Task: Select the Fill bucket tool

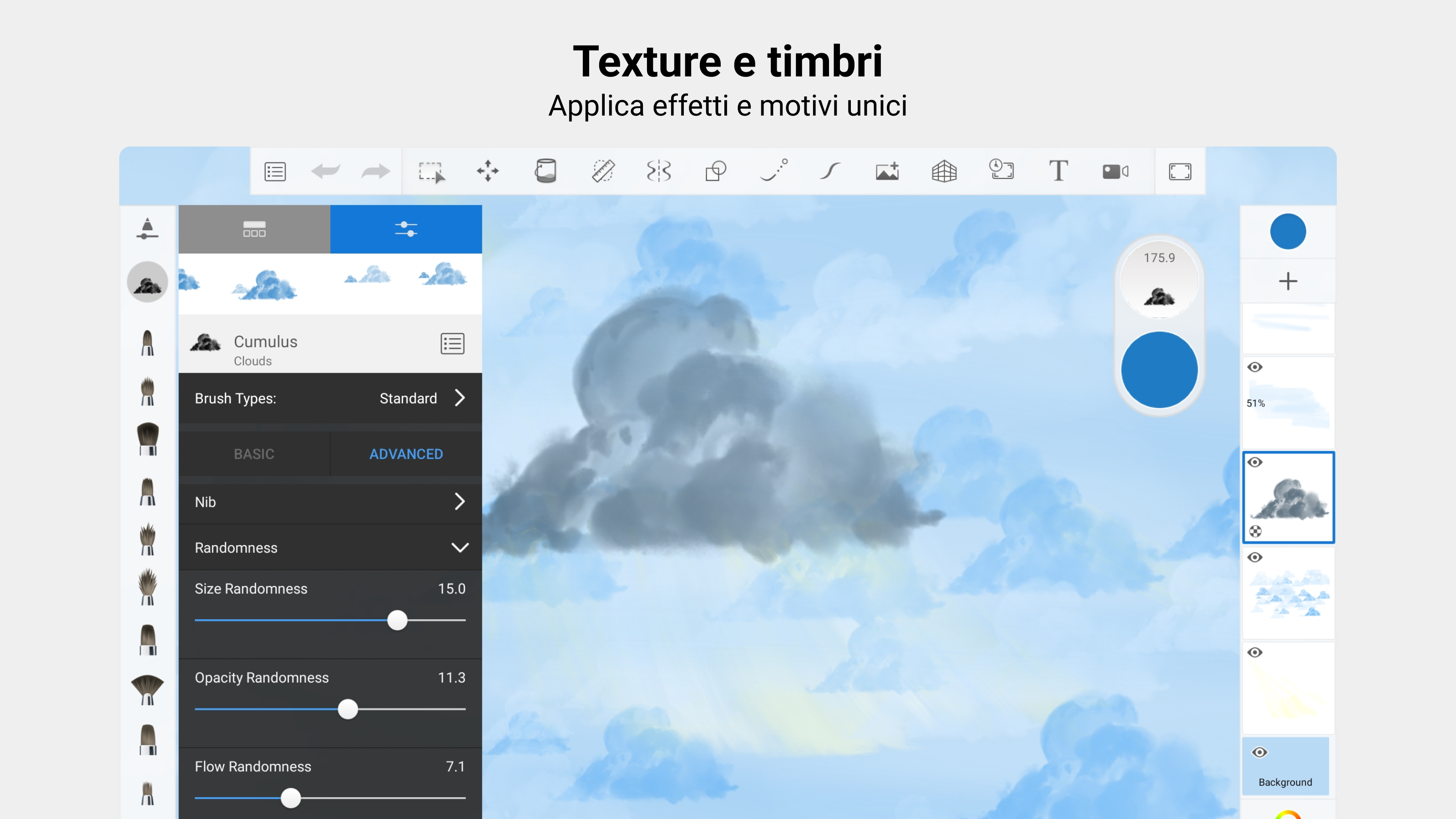Action: click(x=546, y=171)
